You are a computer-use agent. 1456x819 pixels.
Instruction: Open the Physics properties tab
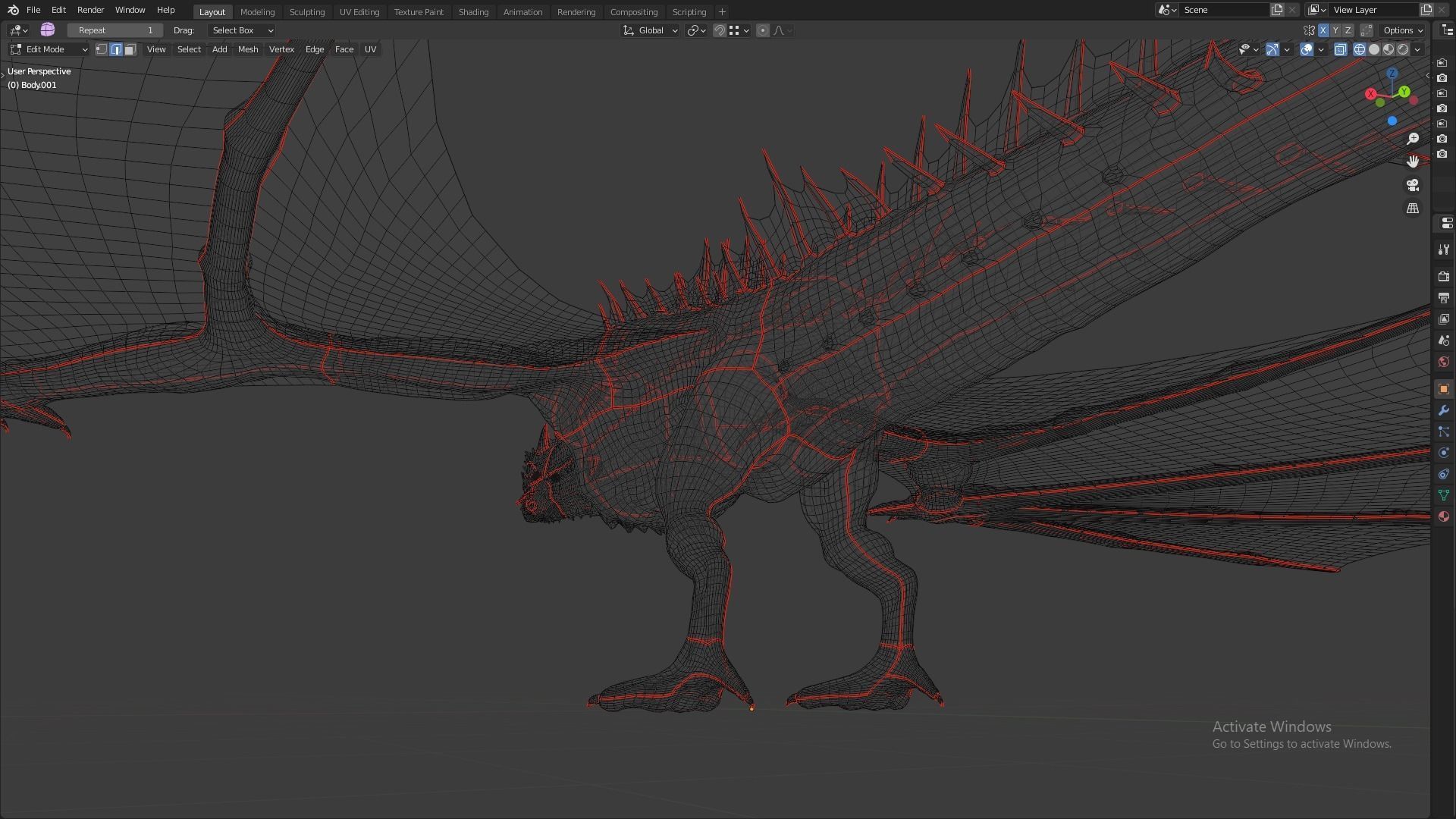pos(1444,453)
